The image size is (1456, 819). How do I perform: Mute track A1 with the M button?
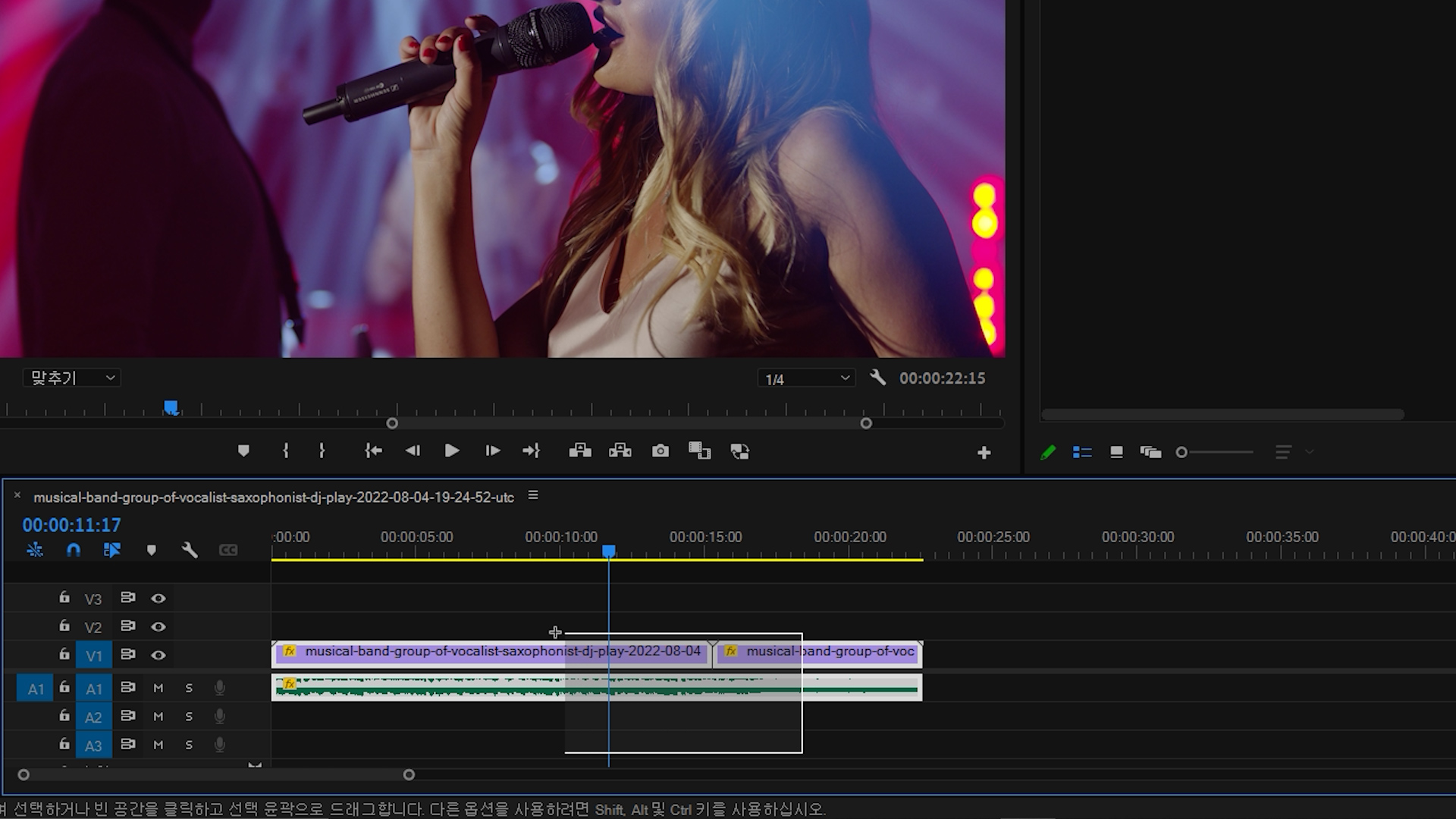pyautogui.click(x=158, y=689)
